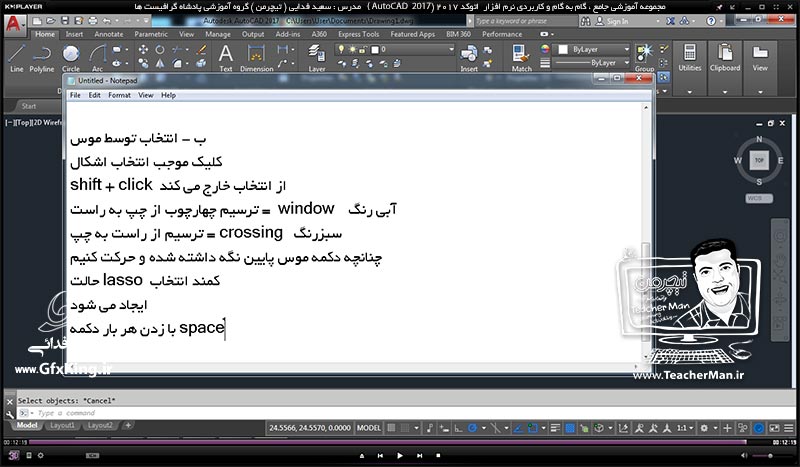Select the Line tool
The image size is (800, 467).
[x=16, y=58]
